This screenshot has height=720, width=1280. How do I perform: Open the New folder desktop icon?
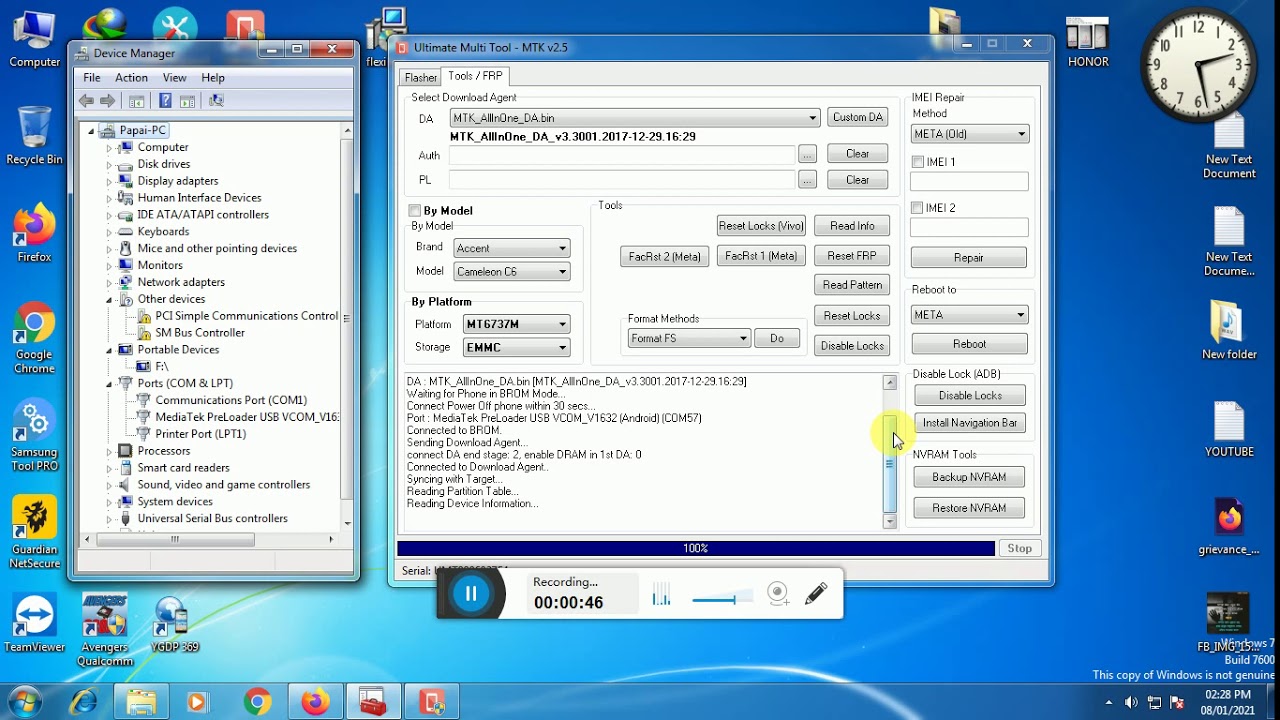(x=1229, y=330)
